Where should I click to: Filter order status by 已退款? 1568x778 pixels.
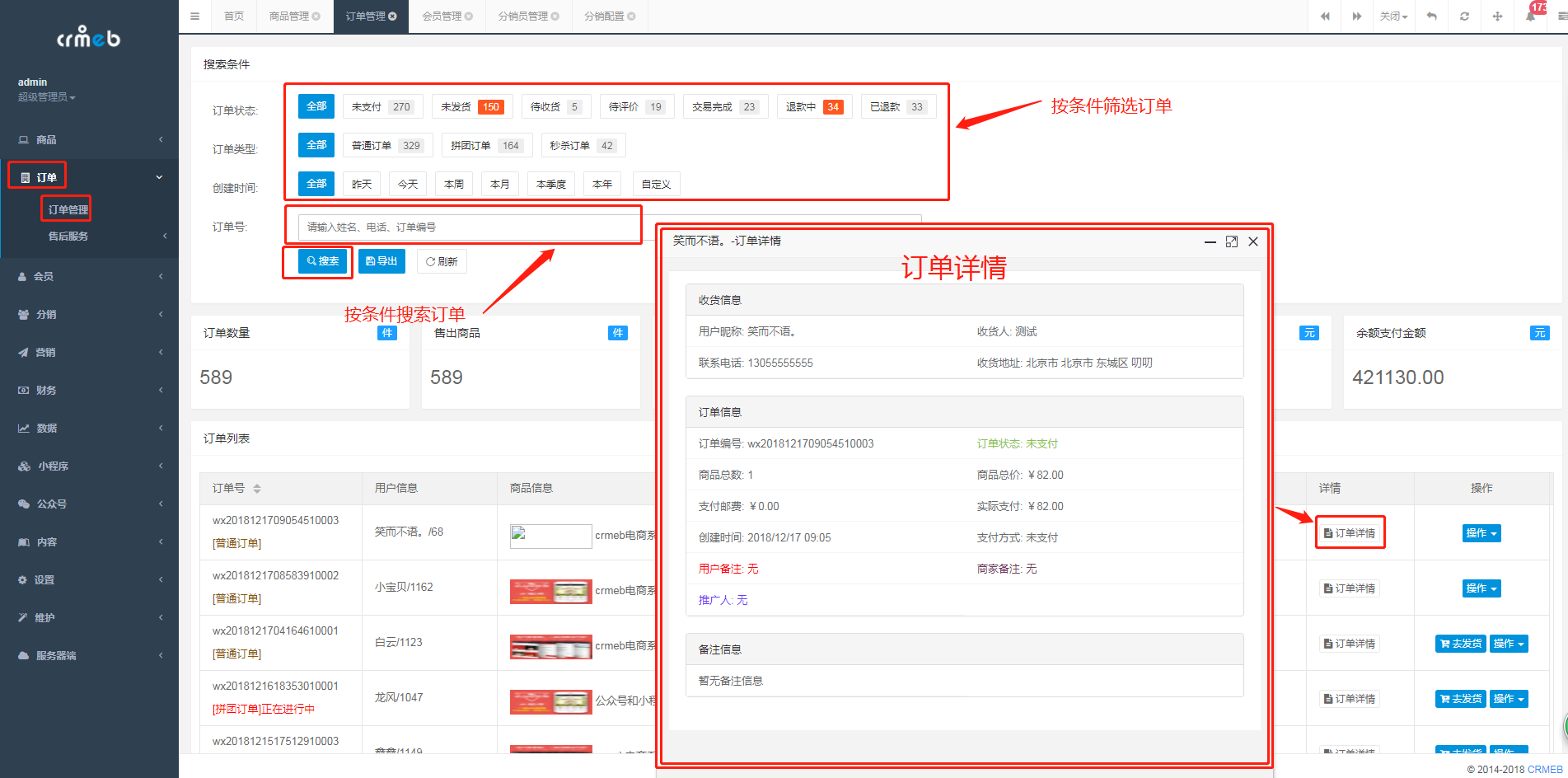pos(898,107)
